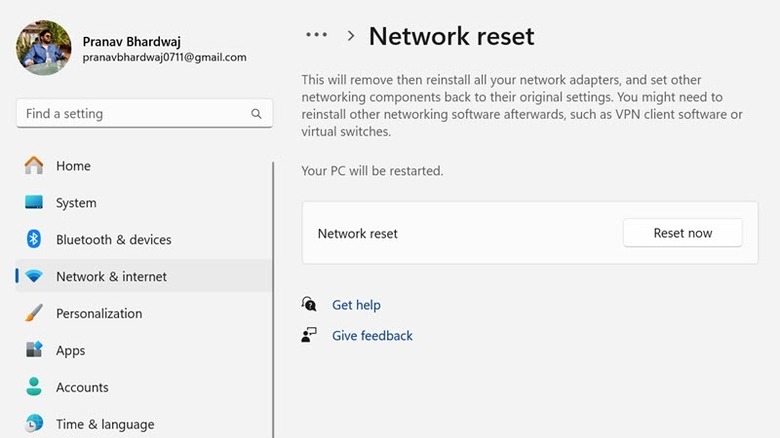Go to Personalization settings
780x438 pixels.
coord(99,314)
